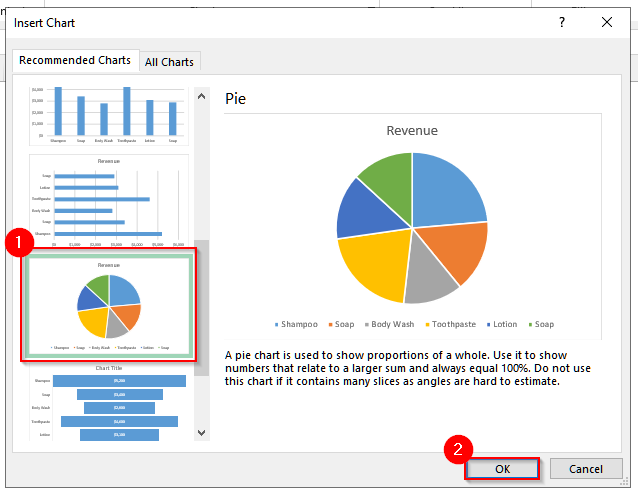
Task: Pick the pie chart thumbnail
Action: (x=109, y=307)
